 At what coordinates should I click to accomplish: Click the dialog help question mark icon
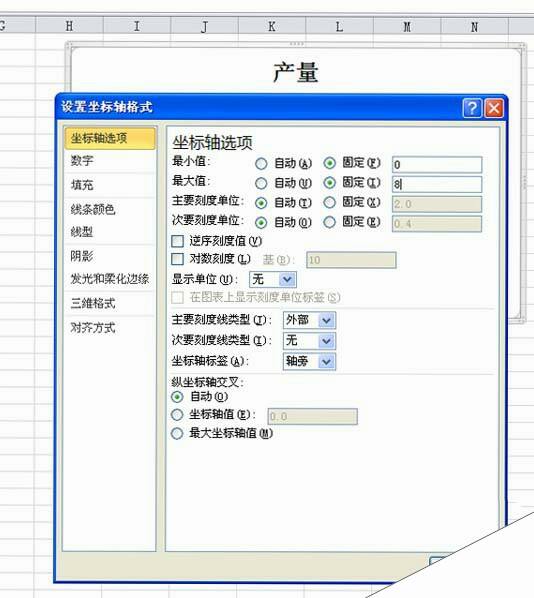point(472,108)
